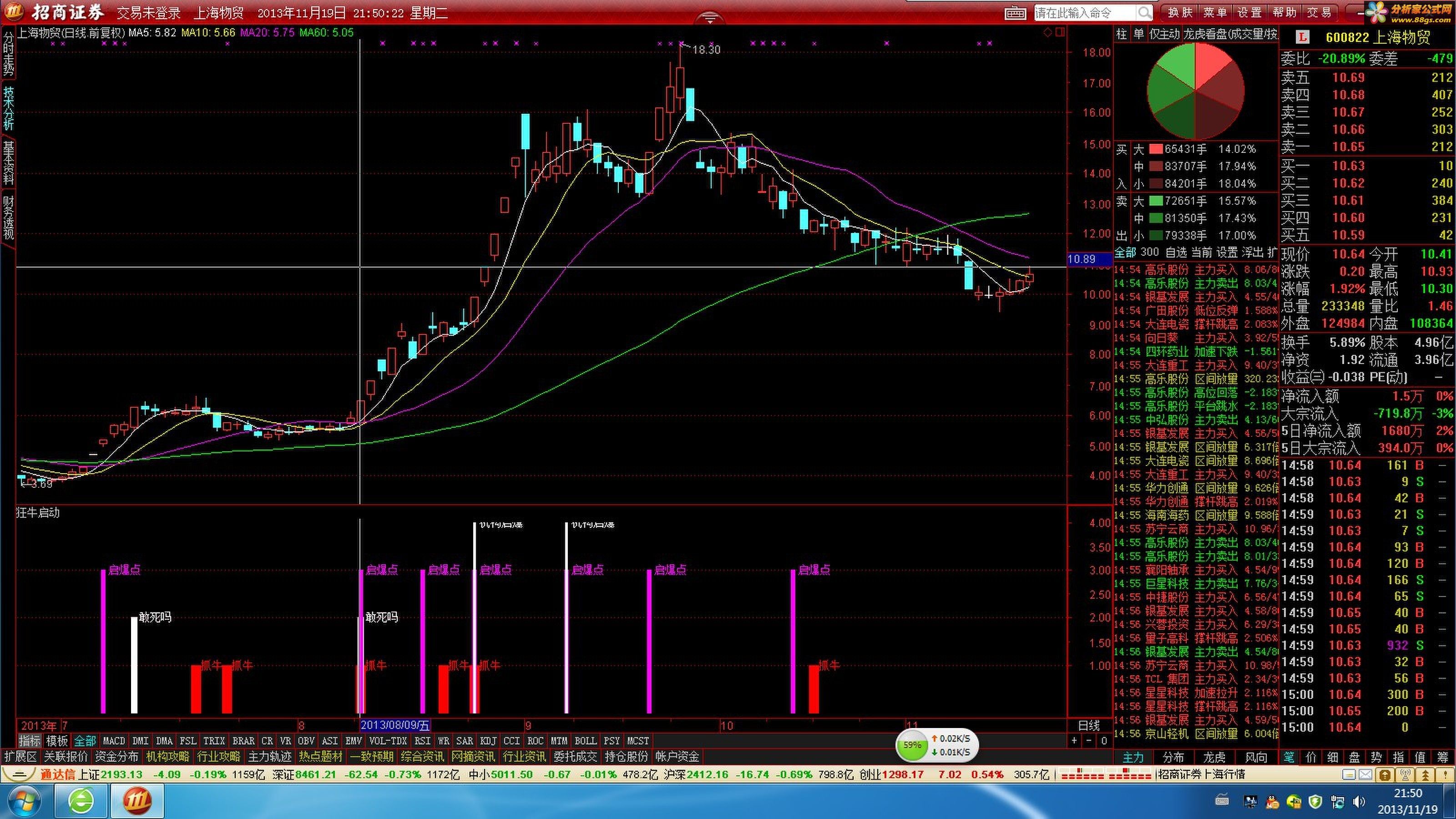The width and height of the screenshot is (1456, 819).
Task: Click the volume speaker tray icon
Action: (1360, 801)
